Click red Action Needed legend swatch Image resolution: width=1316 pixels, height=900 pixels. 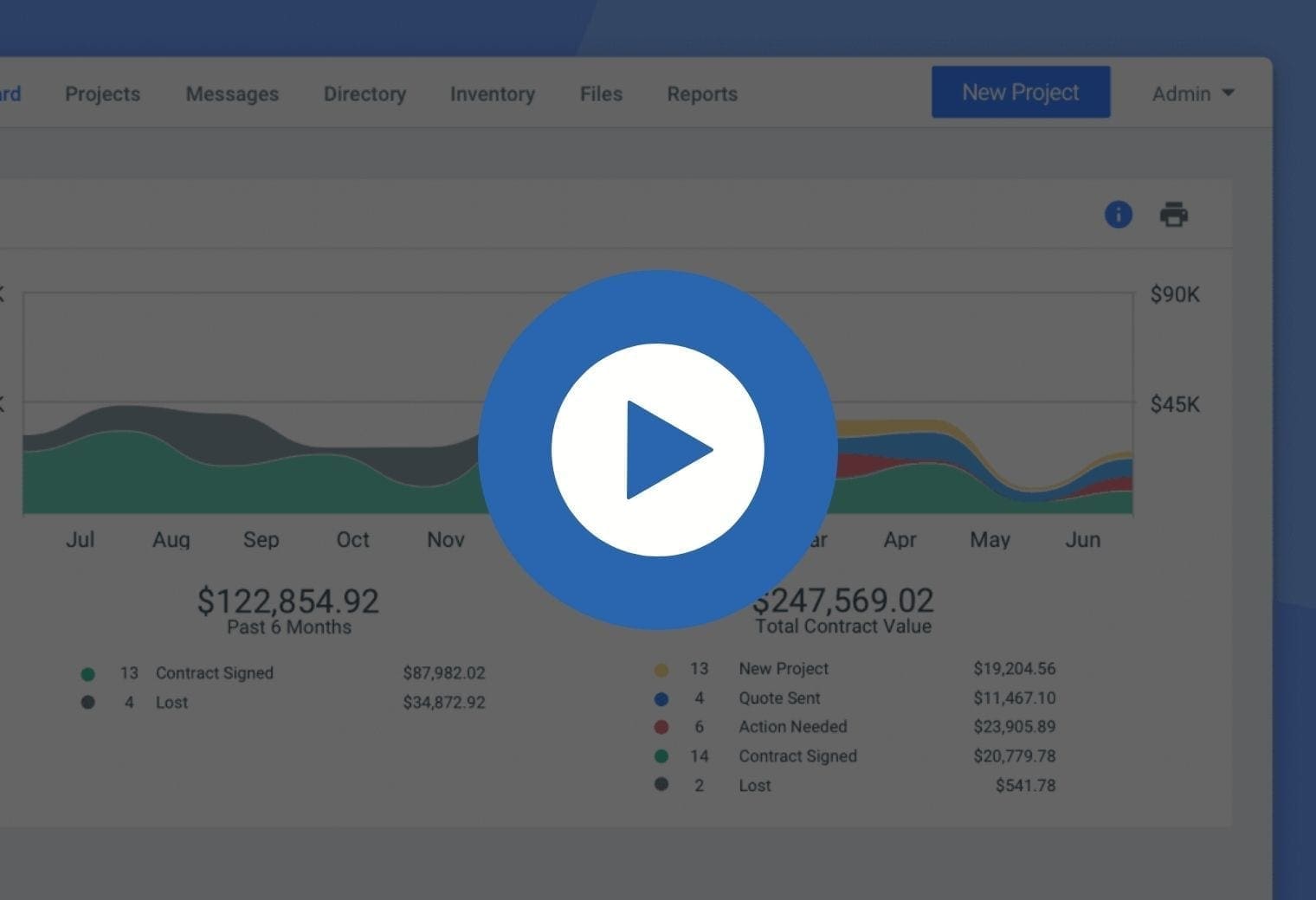click(661, 727)
